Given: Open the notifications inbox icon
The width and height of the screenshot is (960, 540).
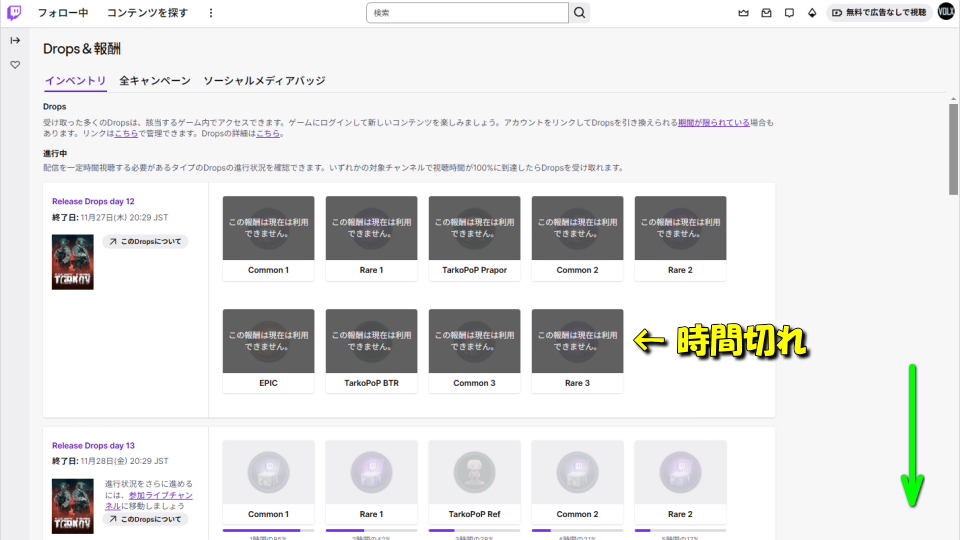Looking at the screenshot, I should (767, 13).
